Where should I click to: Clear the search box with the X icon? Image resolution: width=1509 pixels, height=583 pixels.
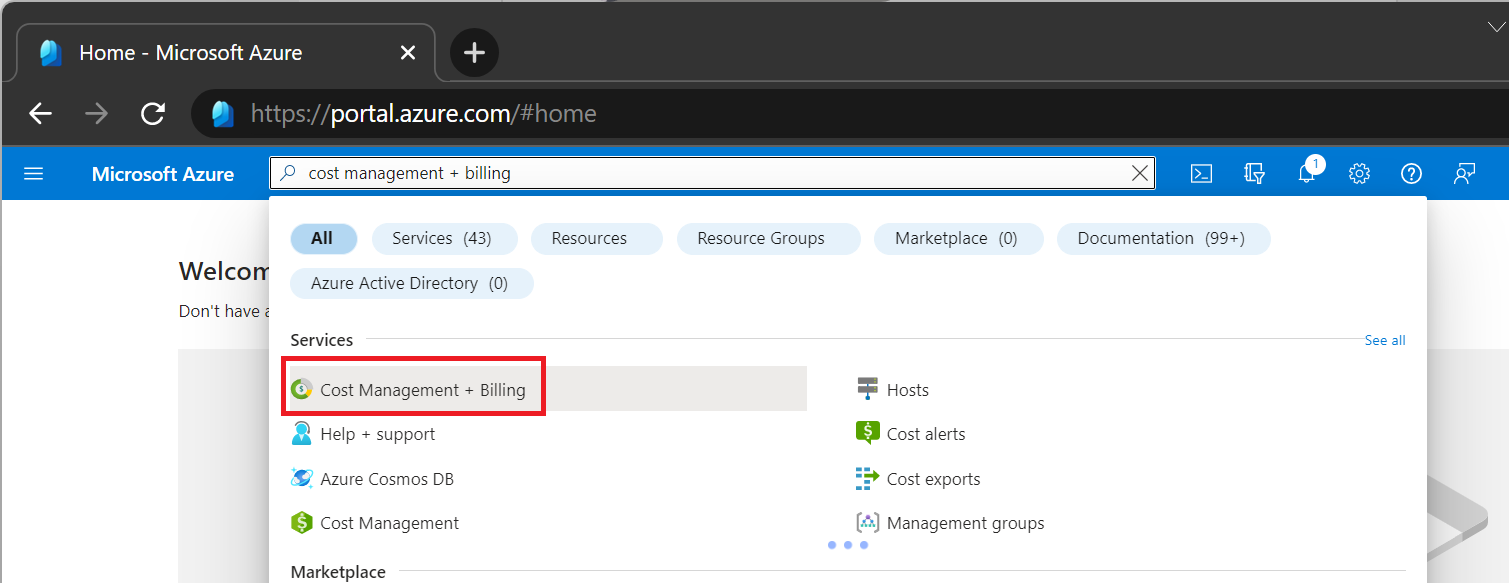click(1139, 173)
